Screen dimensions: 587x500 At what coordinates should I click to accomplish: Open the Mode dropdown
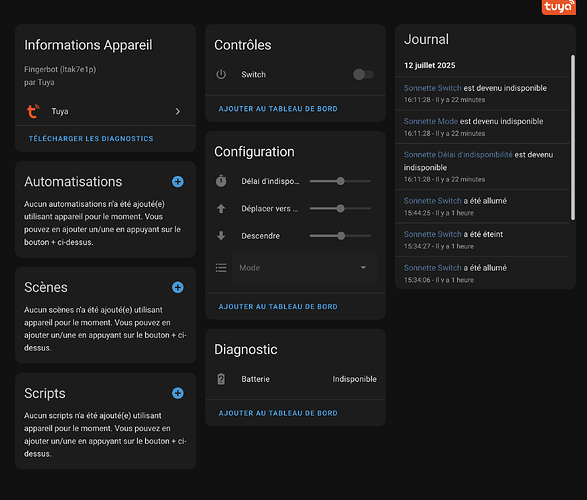click(x=304, y=268)
